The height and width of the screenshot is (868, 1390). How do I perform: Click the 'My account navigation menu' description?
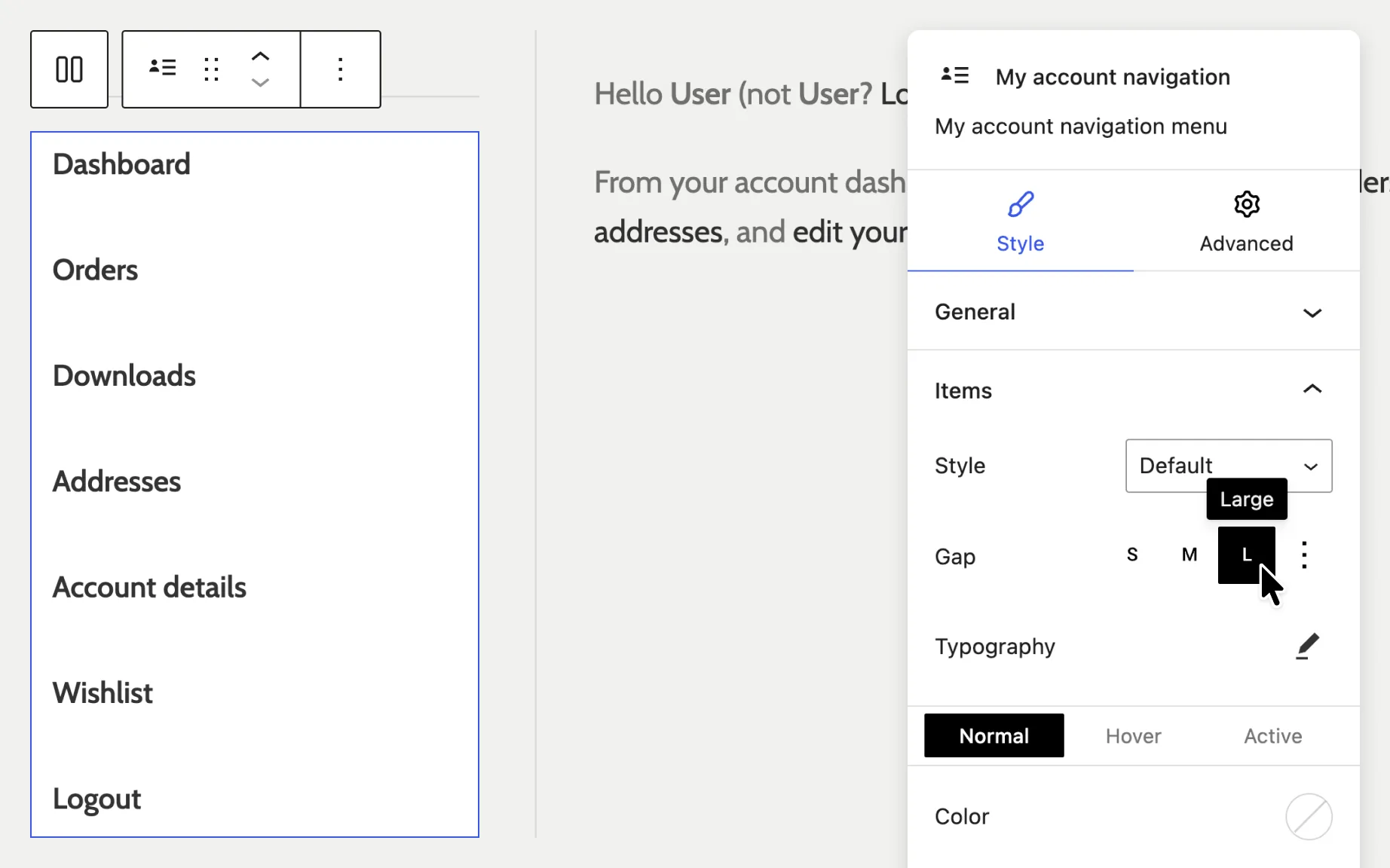coord(1081,127)
